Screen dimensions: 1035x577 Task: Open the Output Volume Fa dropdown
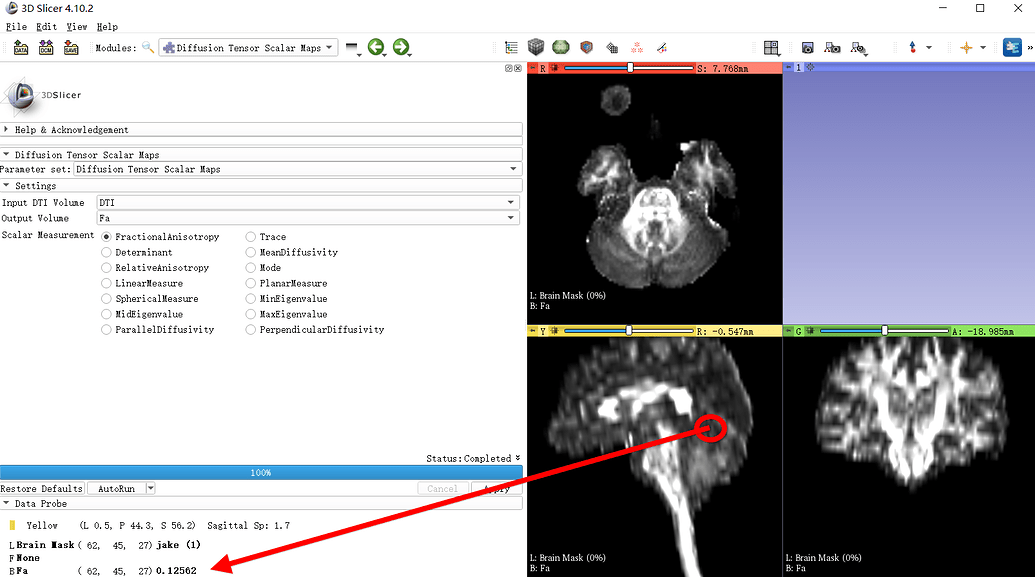pyautogui.click(x=308, y=218)
